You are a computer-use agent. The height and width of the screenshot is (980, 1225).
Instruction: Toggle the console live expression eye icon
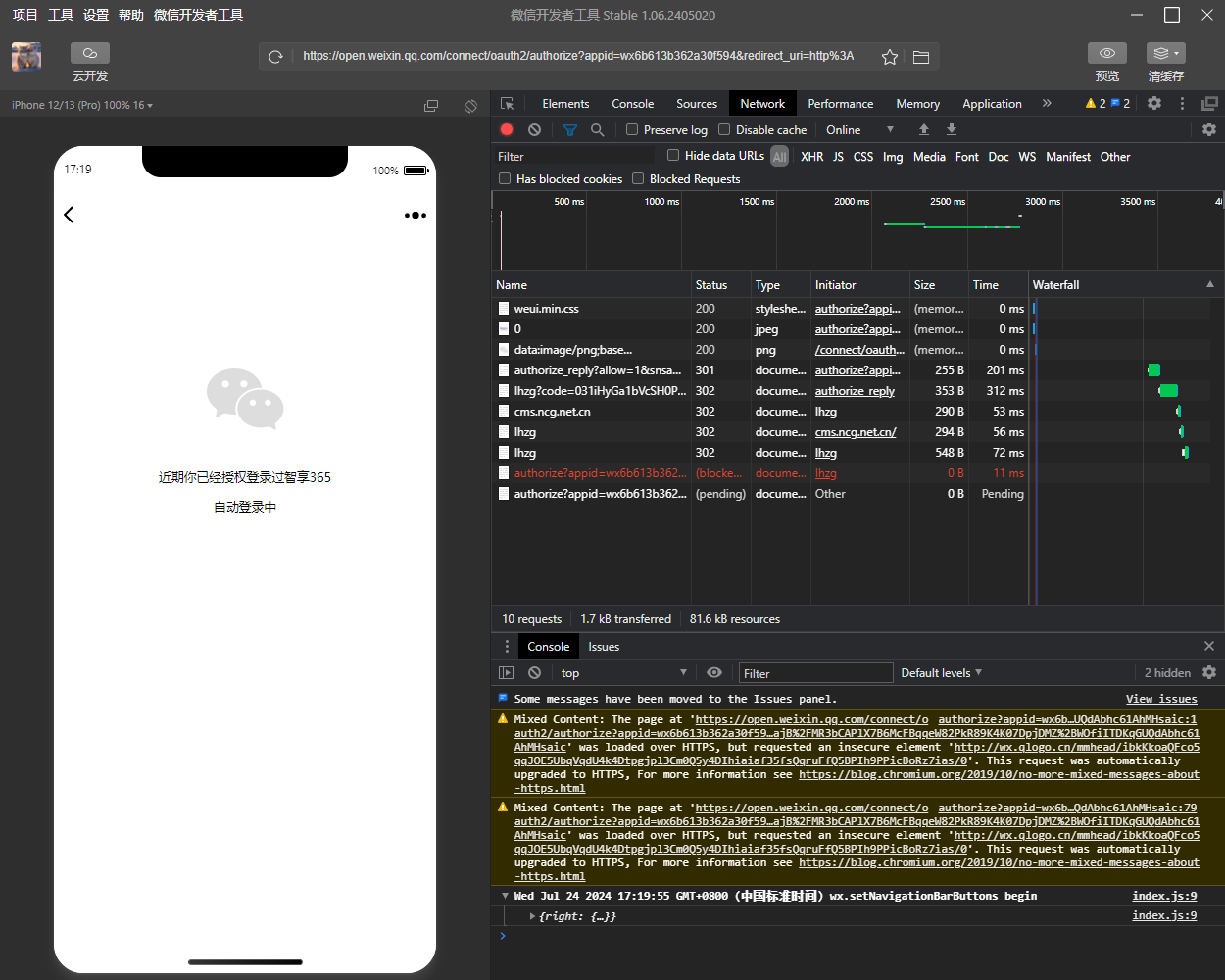[x=714, y=672]
